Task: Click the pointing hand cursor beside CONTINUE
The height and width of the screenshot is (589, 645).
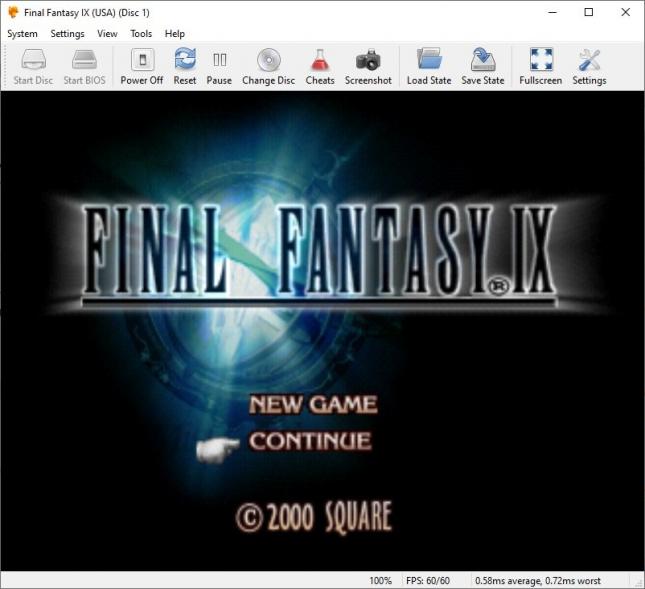Action: pos(218,449)
